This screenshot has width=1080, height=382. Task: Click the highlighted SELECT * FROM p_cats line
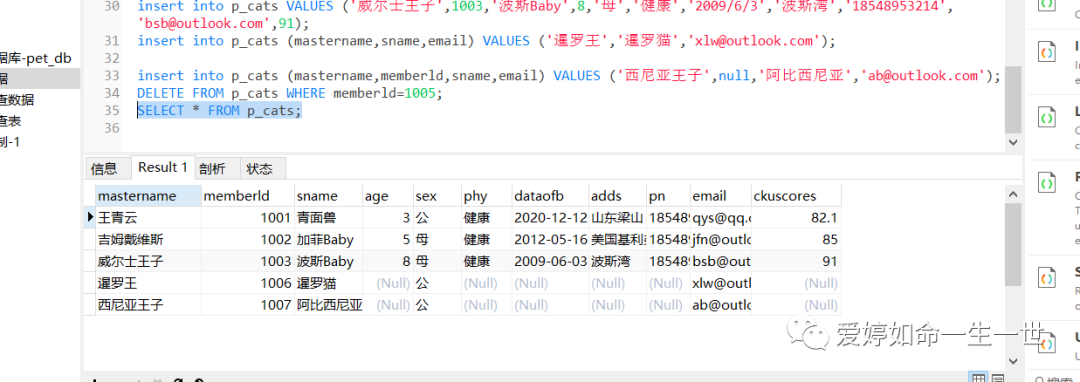[x=219, y=111]
